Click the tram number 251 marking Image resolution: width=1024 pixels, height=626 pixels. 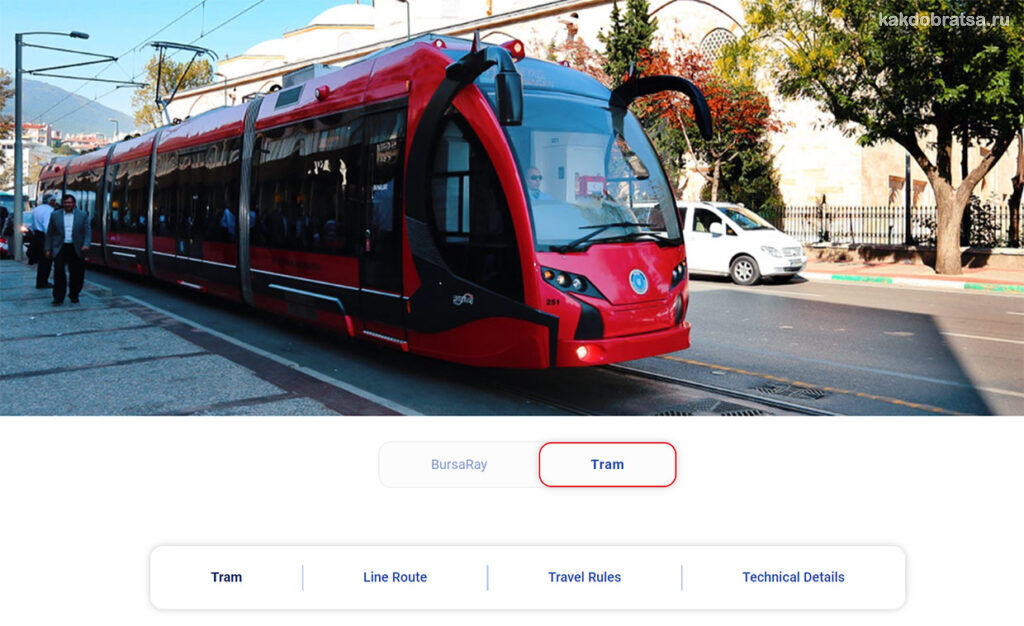(552, 302)
